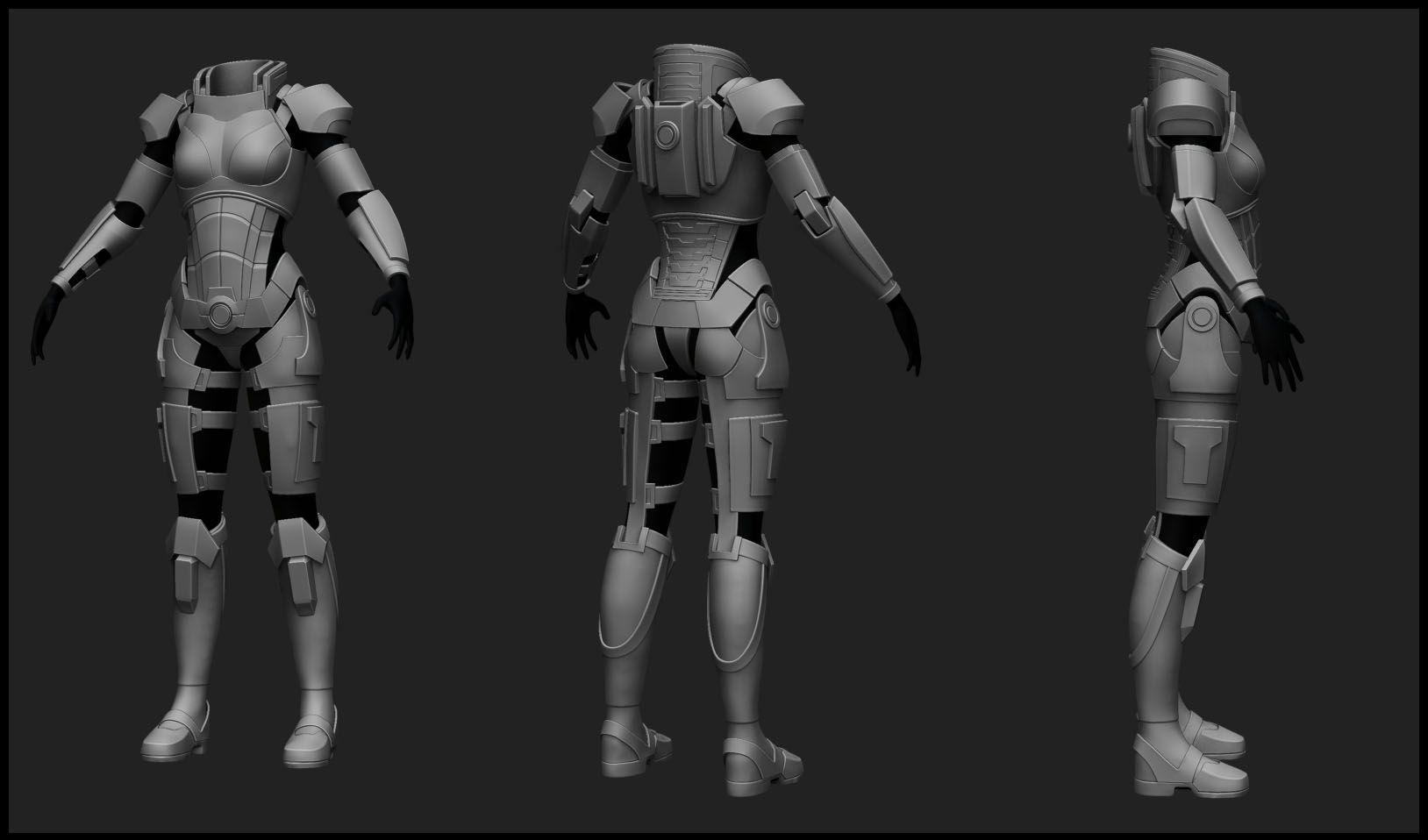Screen dimensions: 1428x840
Task: Click the round emblem on the backpack
Action: pyautogui.click(x=667, y=134)
